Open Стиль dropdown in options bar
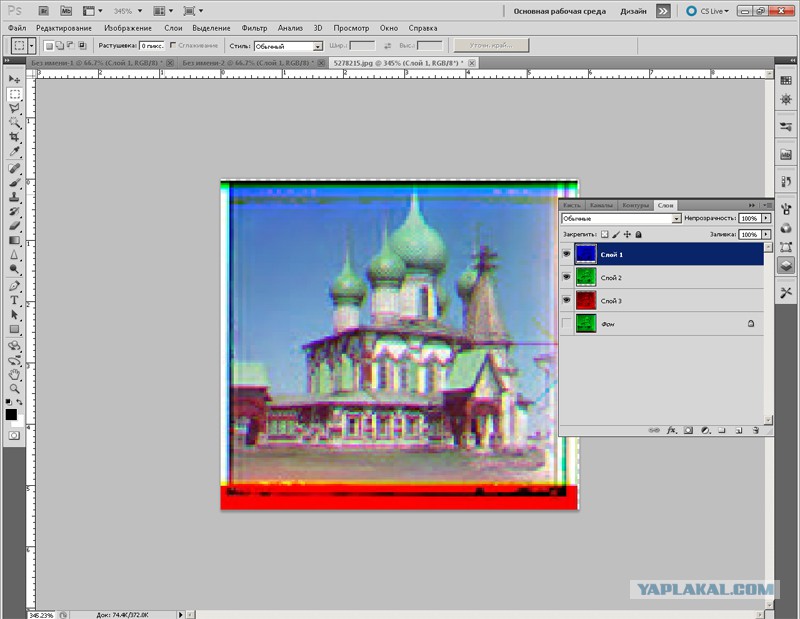This screenshot has height=619, width=800. [288, 46]
